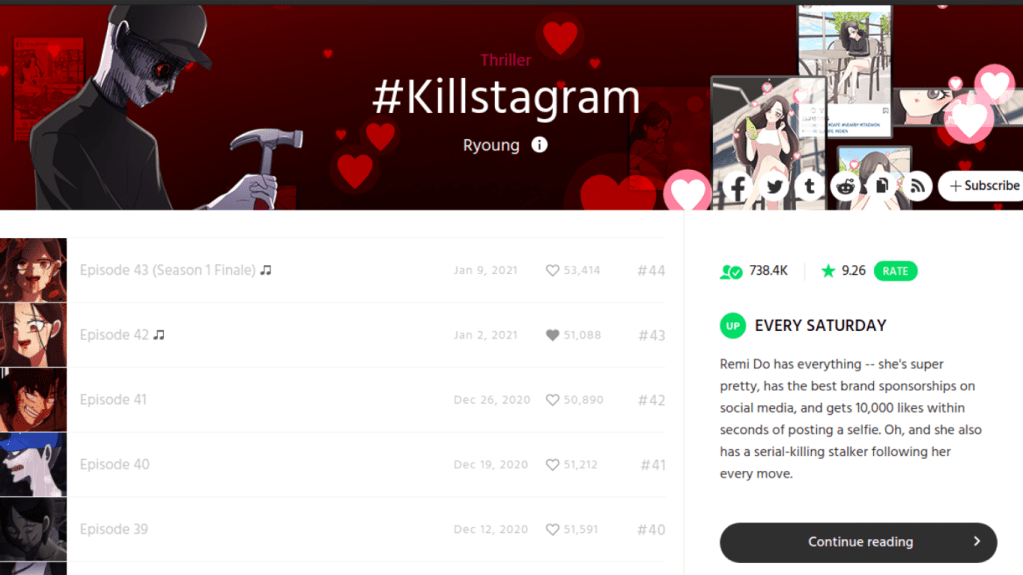
Task: Share the series on Reddit
Action: pyautogui.click(x=846, y=187)
